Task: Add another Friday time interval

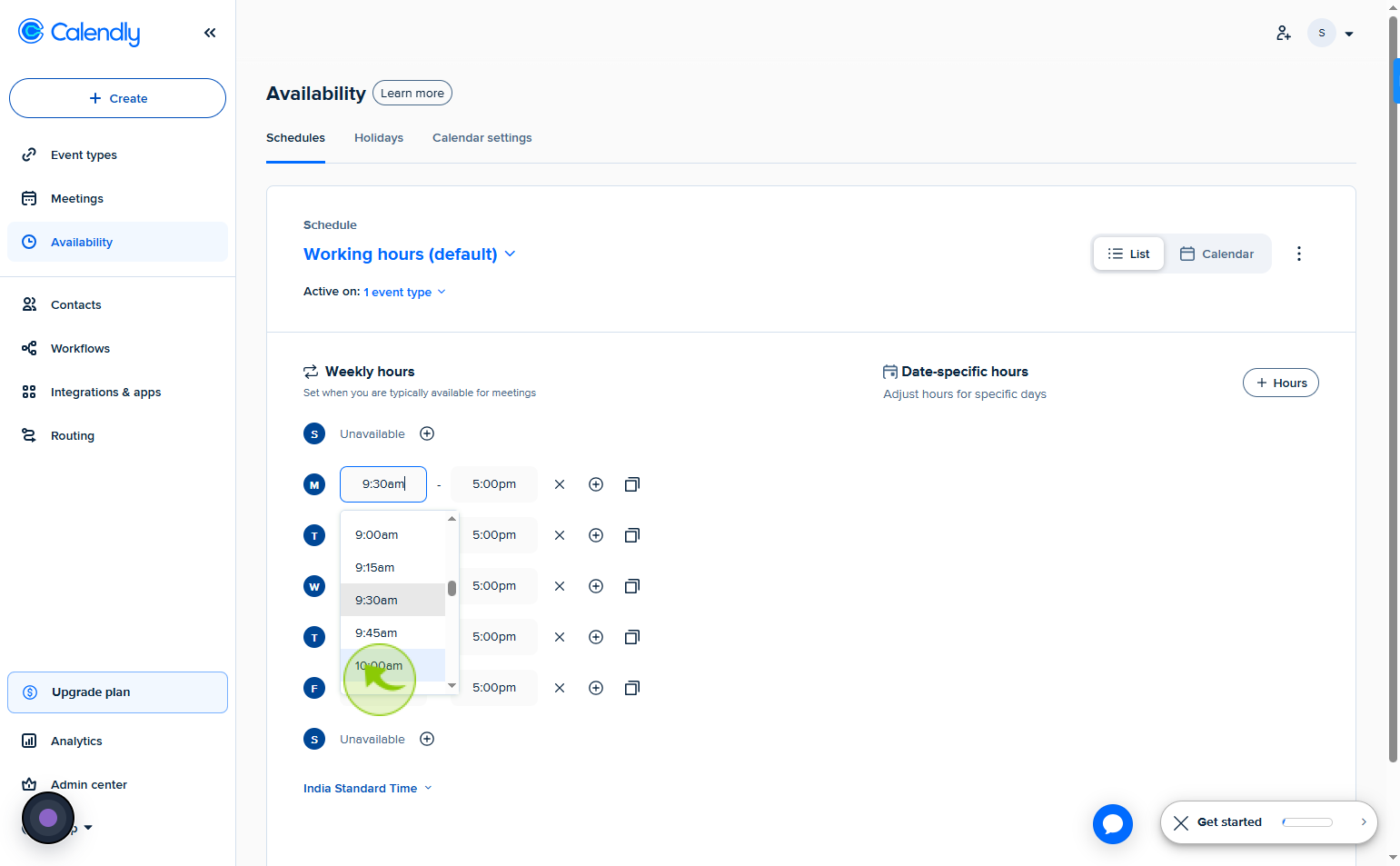Action: [x=596, y=688]
